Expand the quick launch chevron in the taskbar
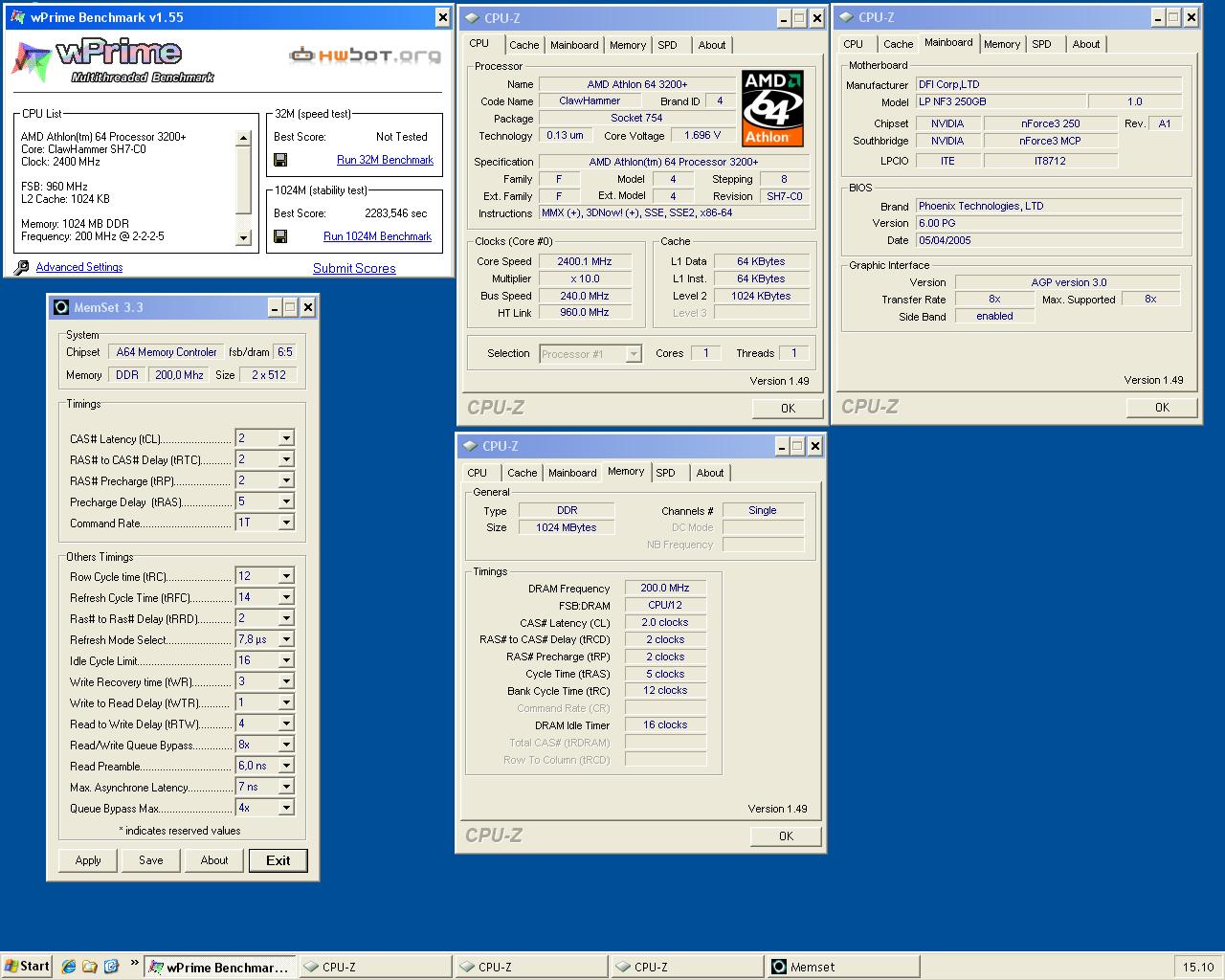Screen dimensions: 1225x980 point(134,964)
